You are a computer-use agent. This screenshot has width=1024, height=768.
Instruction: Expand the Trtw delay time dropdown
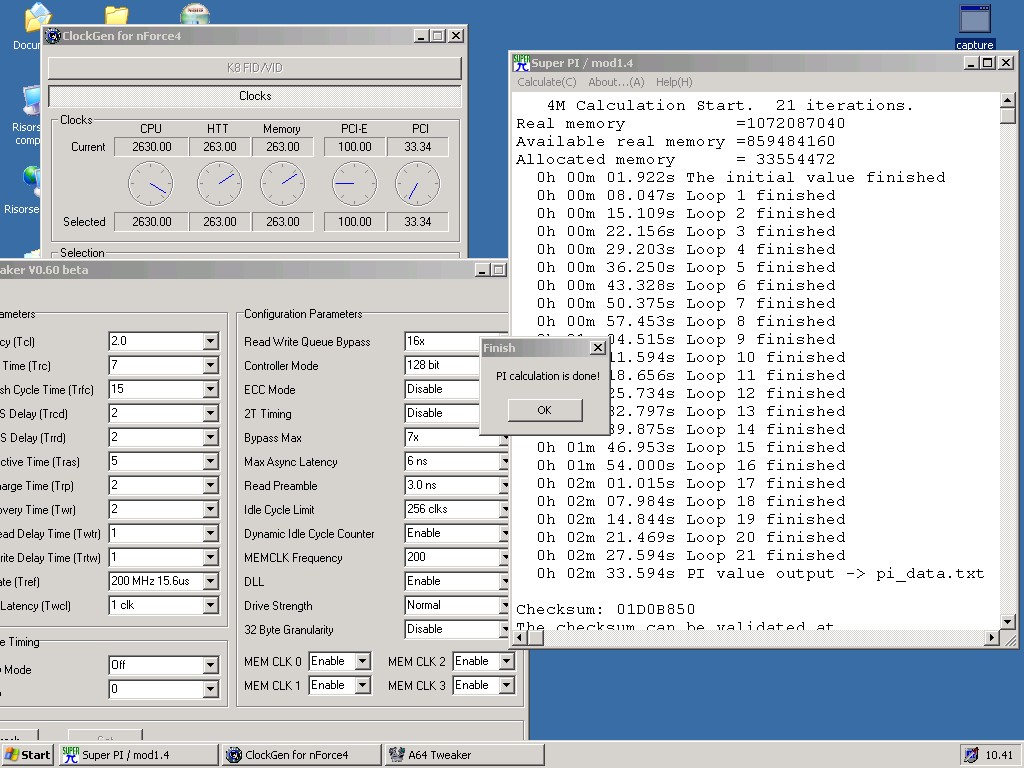point(210,558)
